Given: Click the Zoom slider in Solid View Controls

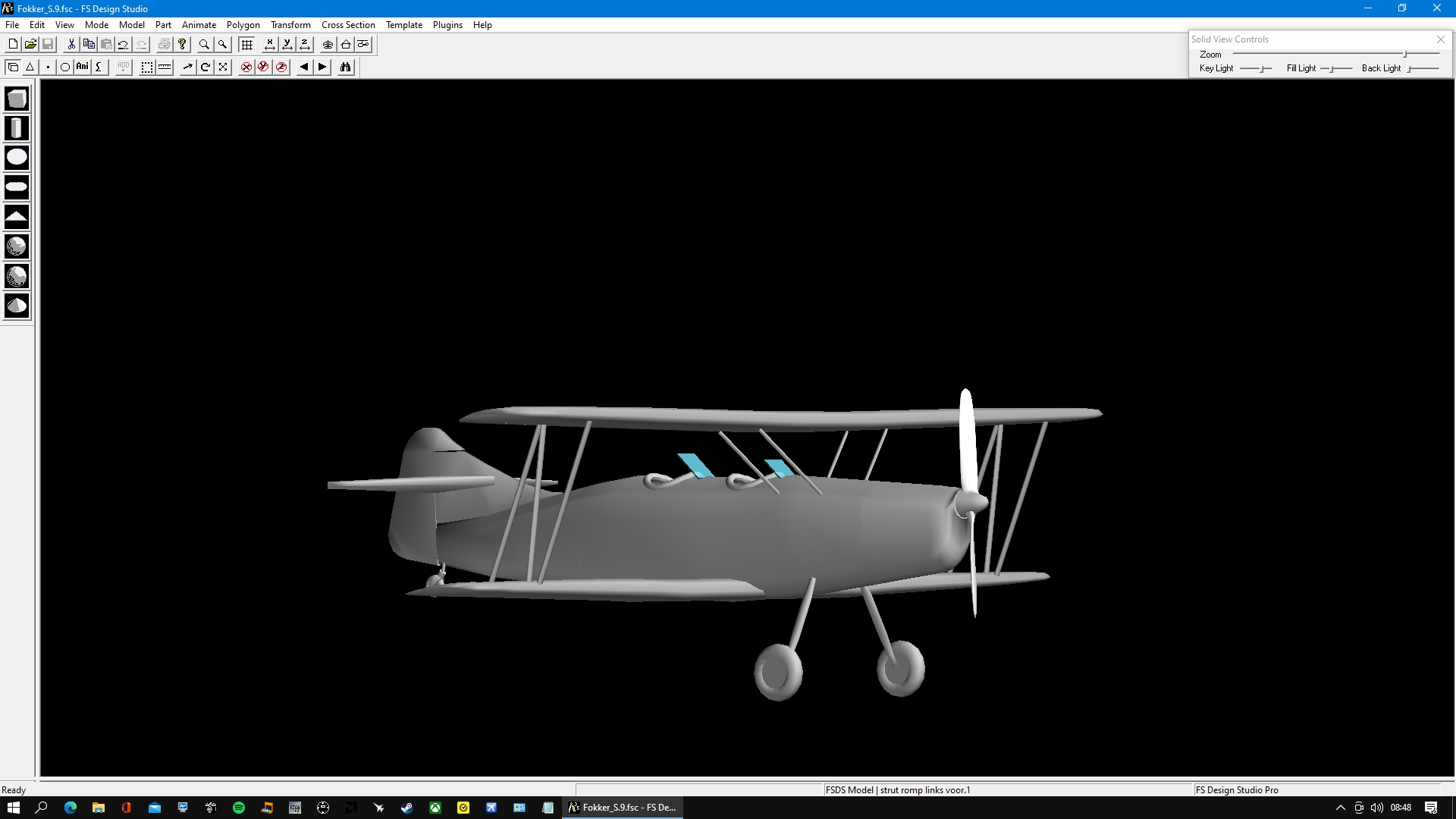Looking at the screenshot, I should pos(1336,54).
